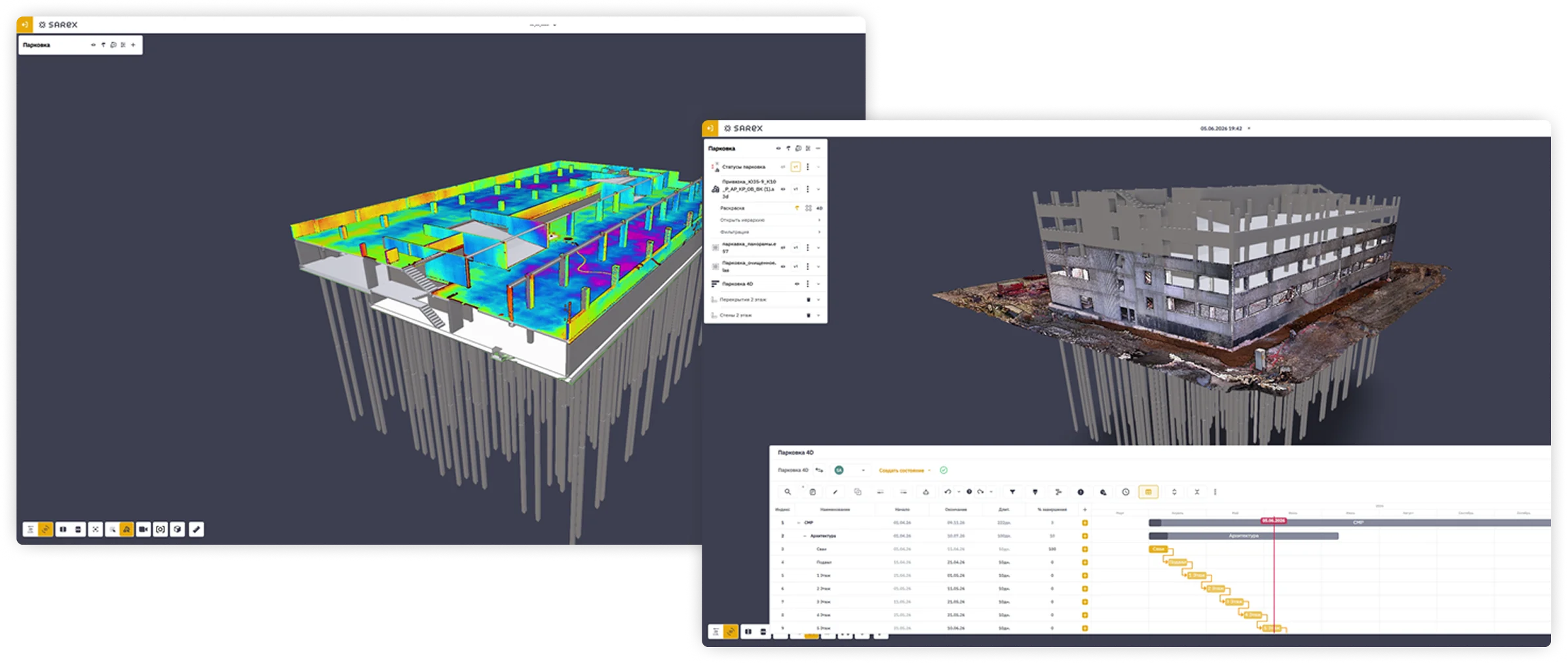Click the gray СМР bar in Gantt chart

1350,522
